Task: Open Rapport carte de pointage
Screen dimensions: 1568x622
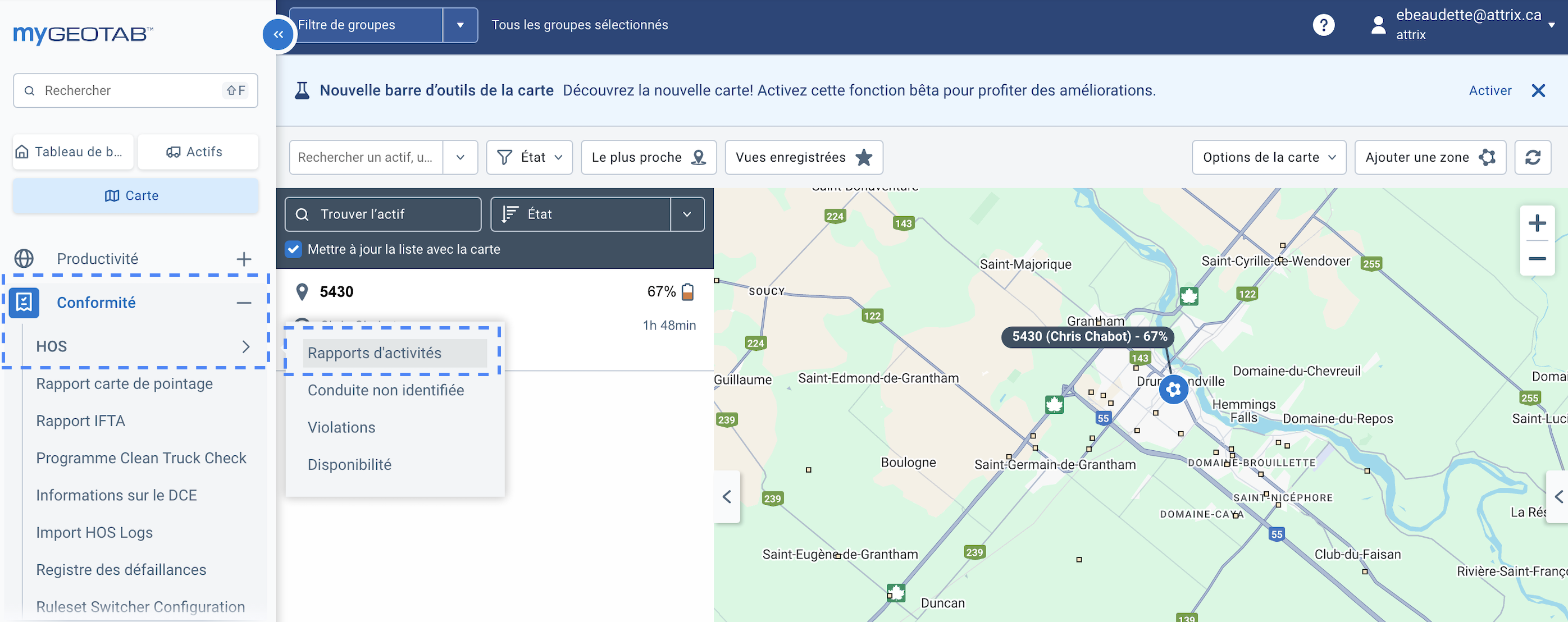Action: pos(124,384)
